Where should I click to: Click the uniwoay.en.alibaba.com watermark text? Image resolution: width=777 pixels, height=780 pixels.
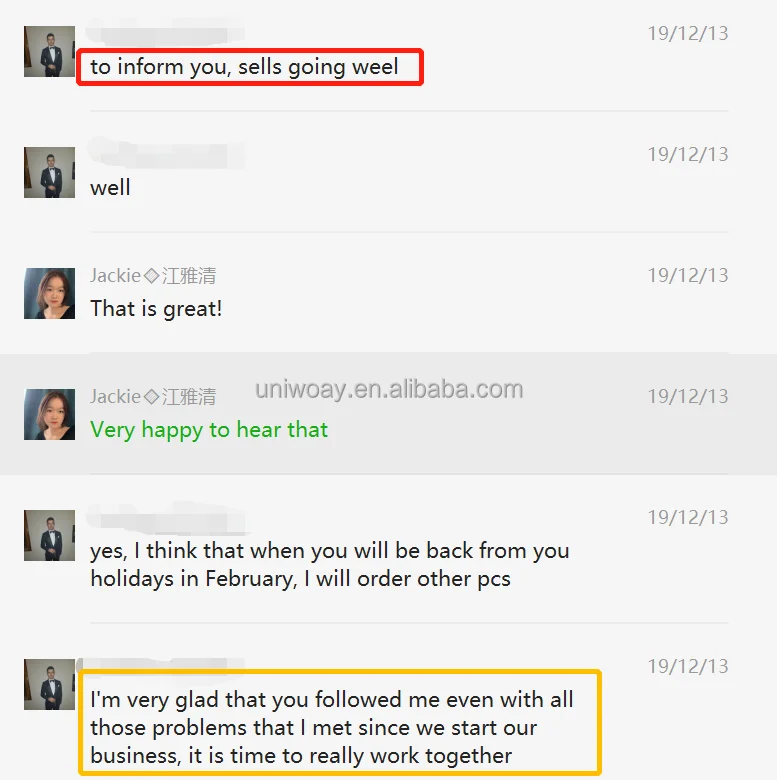pyautogui.click(x=389, y=389)
